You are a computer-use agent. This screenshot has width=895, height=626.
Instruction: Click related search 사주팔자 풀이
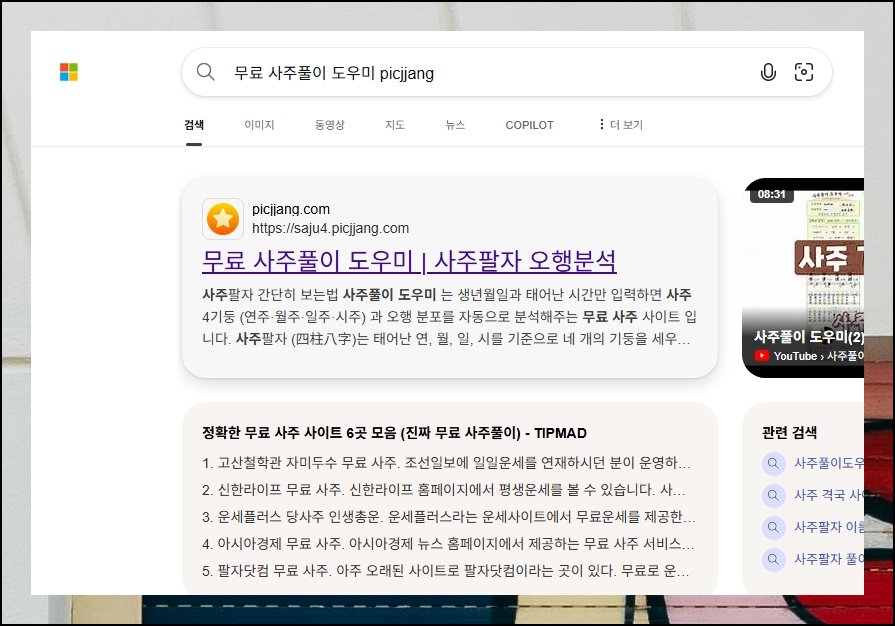tap(829, 559)
